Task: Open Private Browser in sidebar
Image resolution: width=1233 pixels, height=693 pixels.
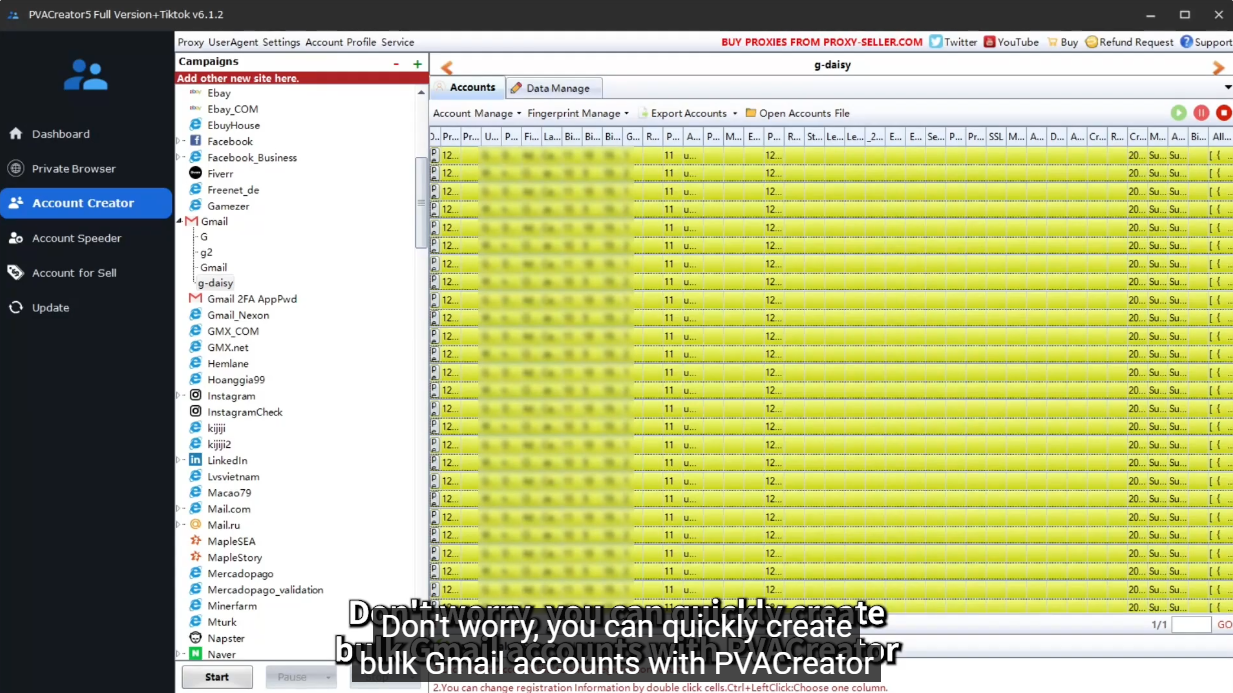Action: point(73,169)
